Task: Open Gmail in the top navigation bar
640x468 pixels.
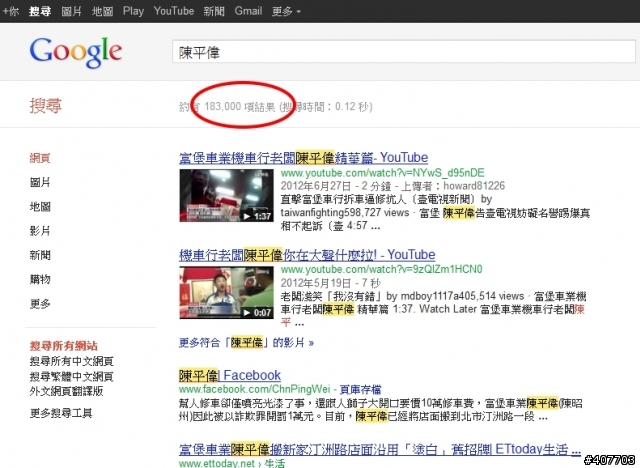Action: click(248, 11)
